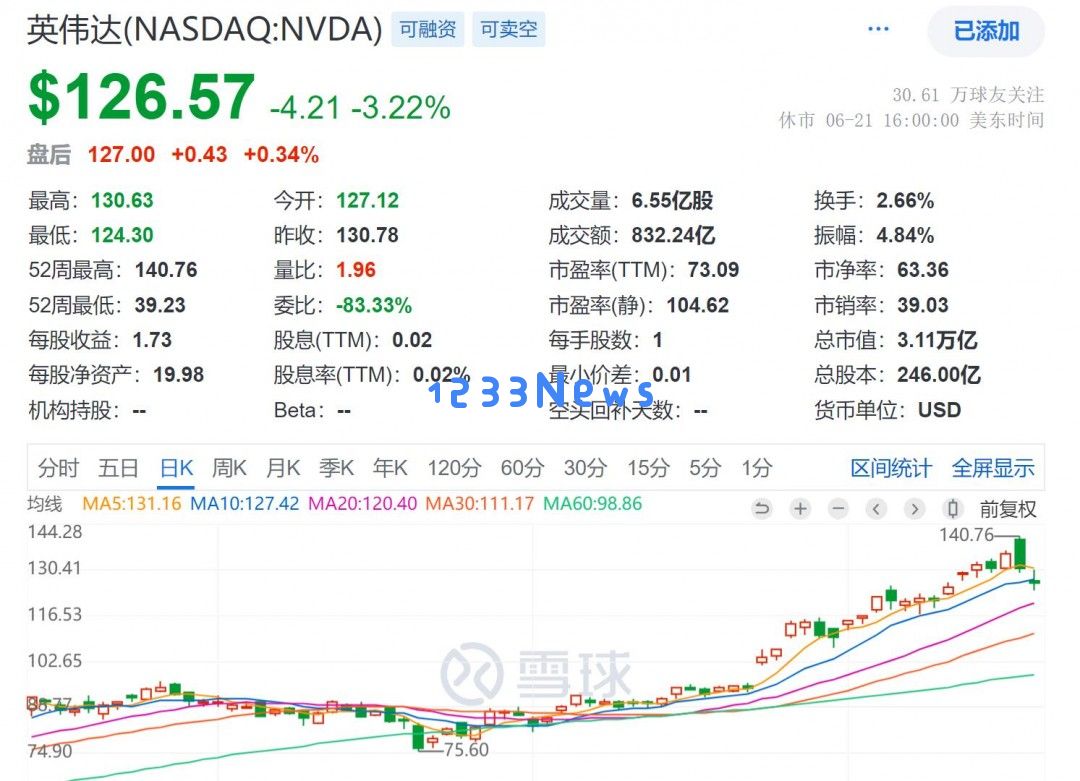Click the 140.76 high marker on chart
Image resolution: width=1080 pixels, height=781 pixels.
966,534
